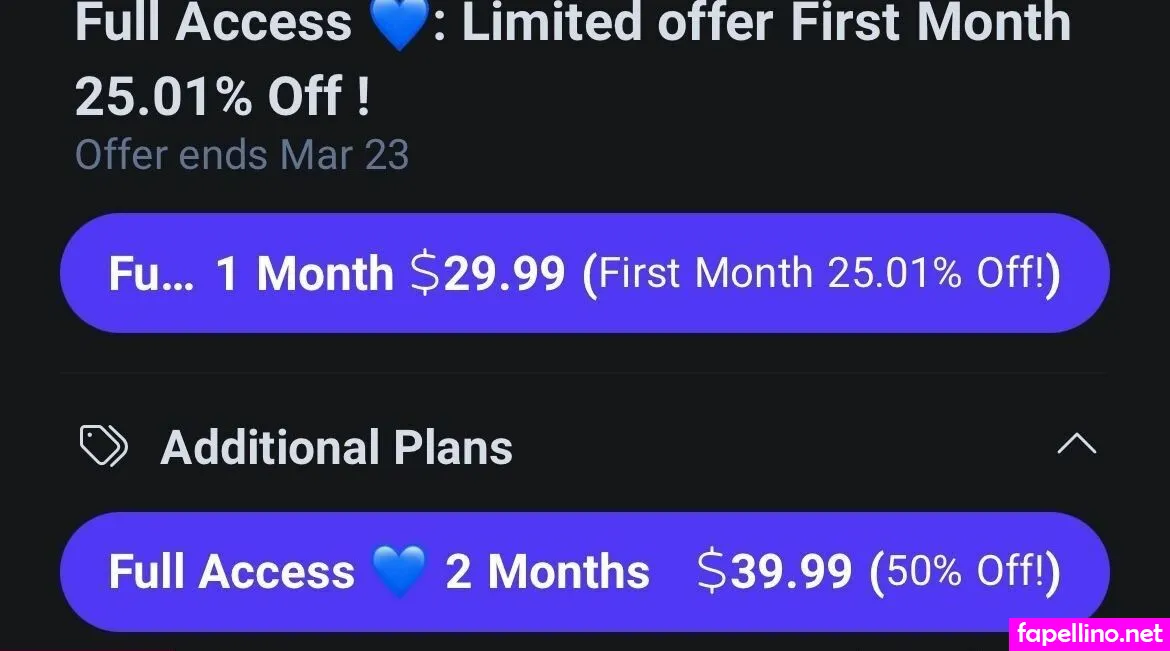Choose the Full Access 2 Months plan
Viewport: 1170px width, 651px height.
coord(585,572)
